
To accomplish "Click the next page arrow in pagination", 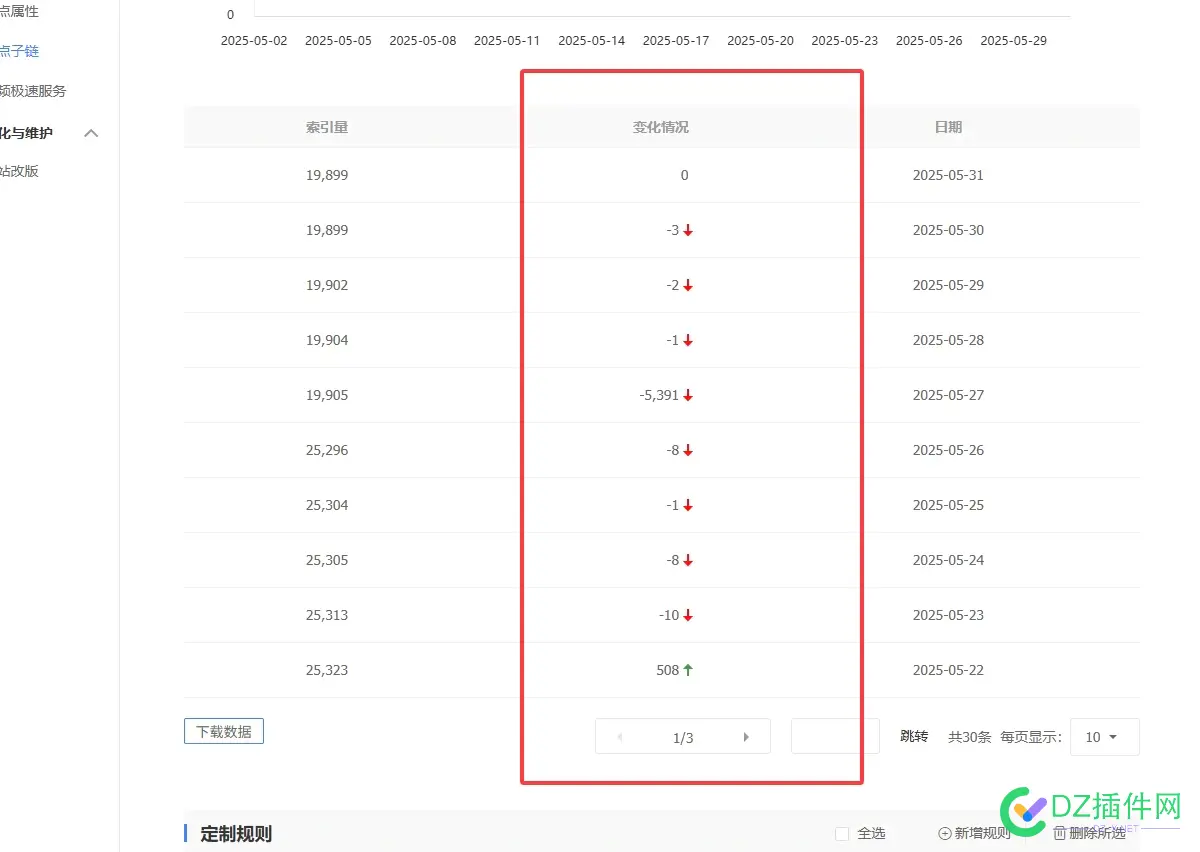I will click(746, 736).
